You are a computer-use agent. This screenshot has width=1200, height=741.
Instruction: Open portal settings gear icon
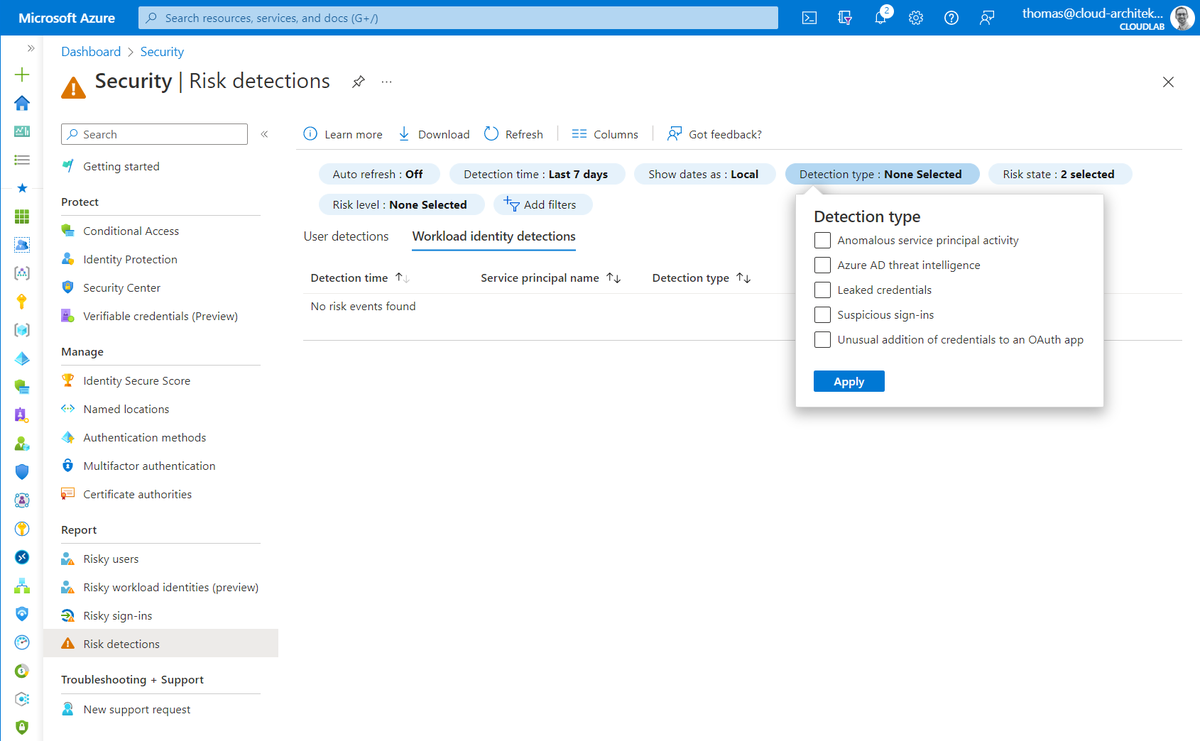tap(916, 18)
